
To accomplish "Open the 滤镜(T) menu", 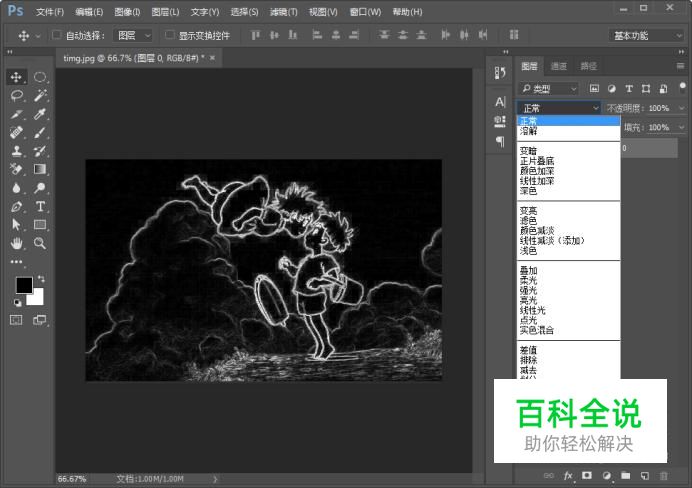I will coord(283,12).
